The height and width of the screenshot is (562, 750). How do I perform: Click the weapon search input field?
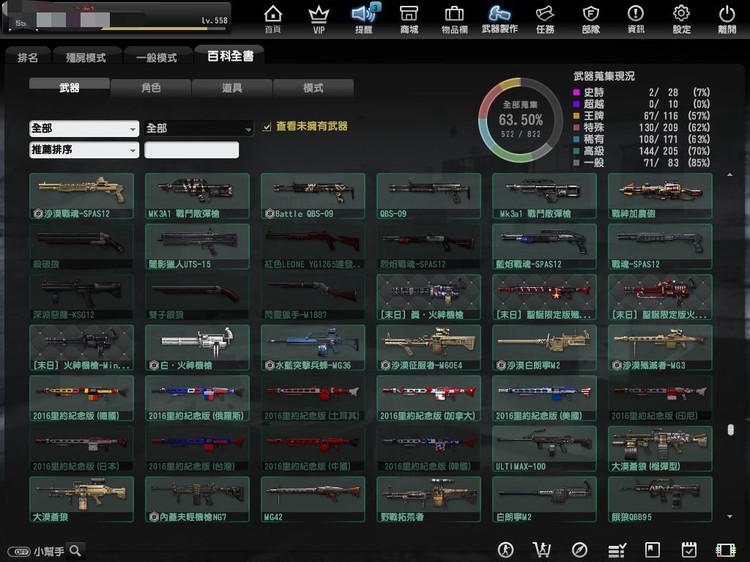(x=191, y=150)
